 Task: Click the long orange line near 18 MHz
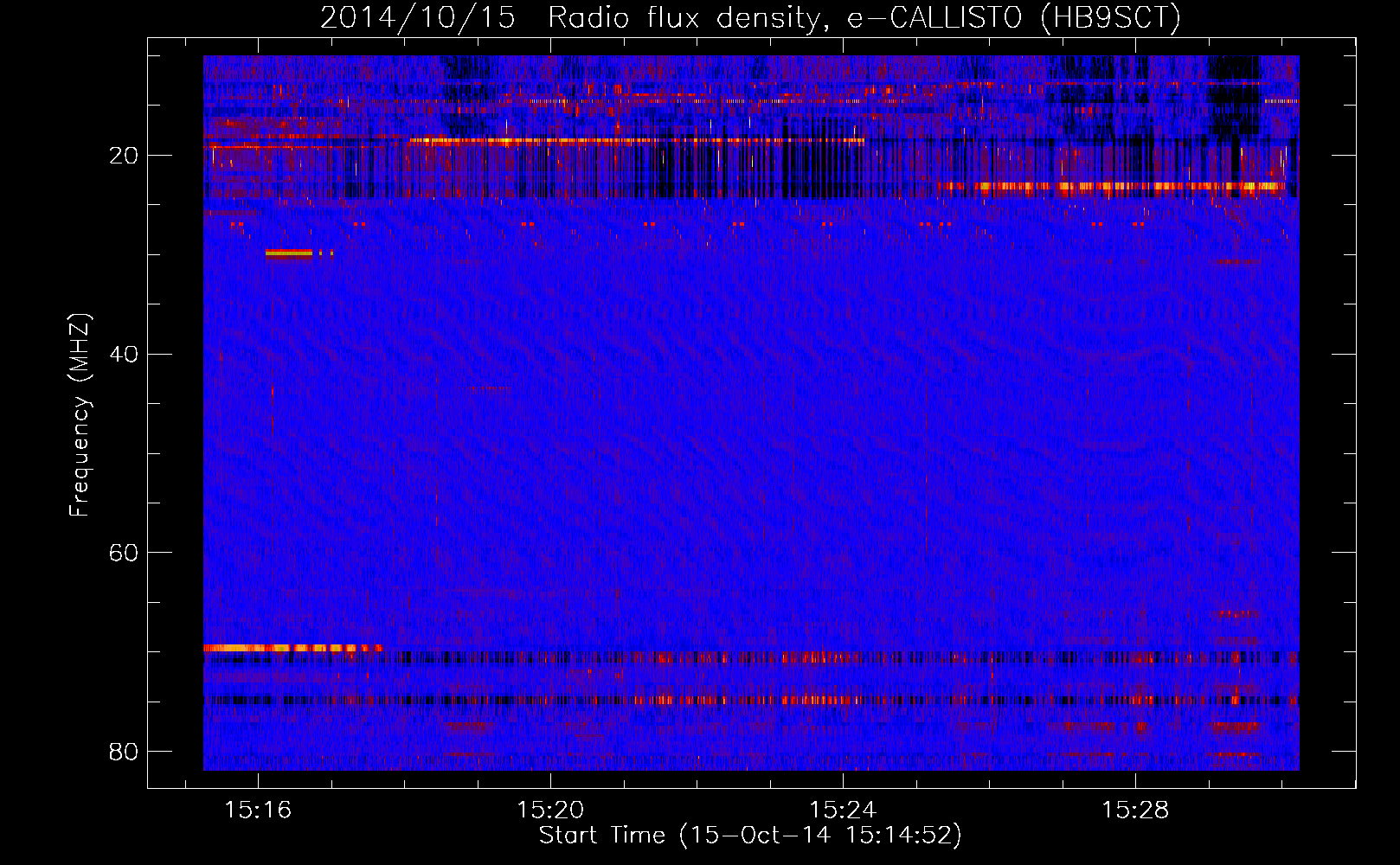tap(637, 140)
